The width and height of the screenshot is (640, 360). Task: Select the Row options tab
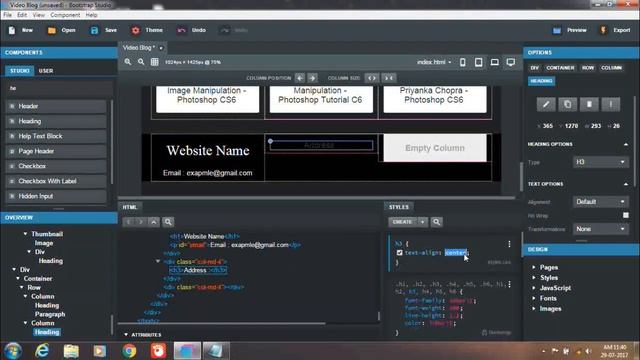(588, 68)
